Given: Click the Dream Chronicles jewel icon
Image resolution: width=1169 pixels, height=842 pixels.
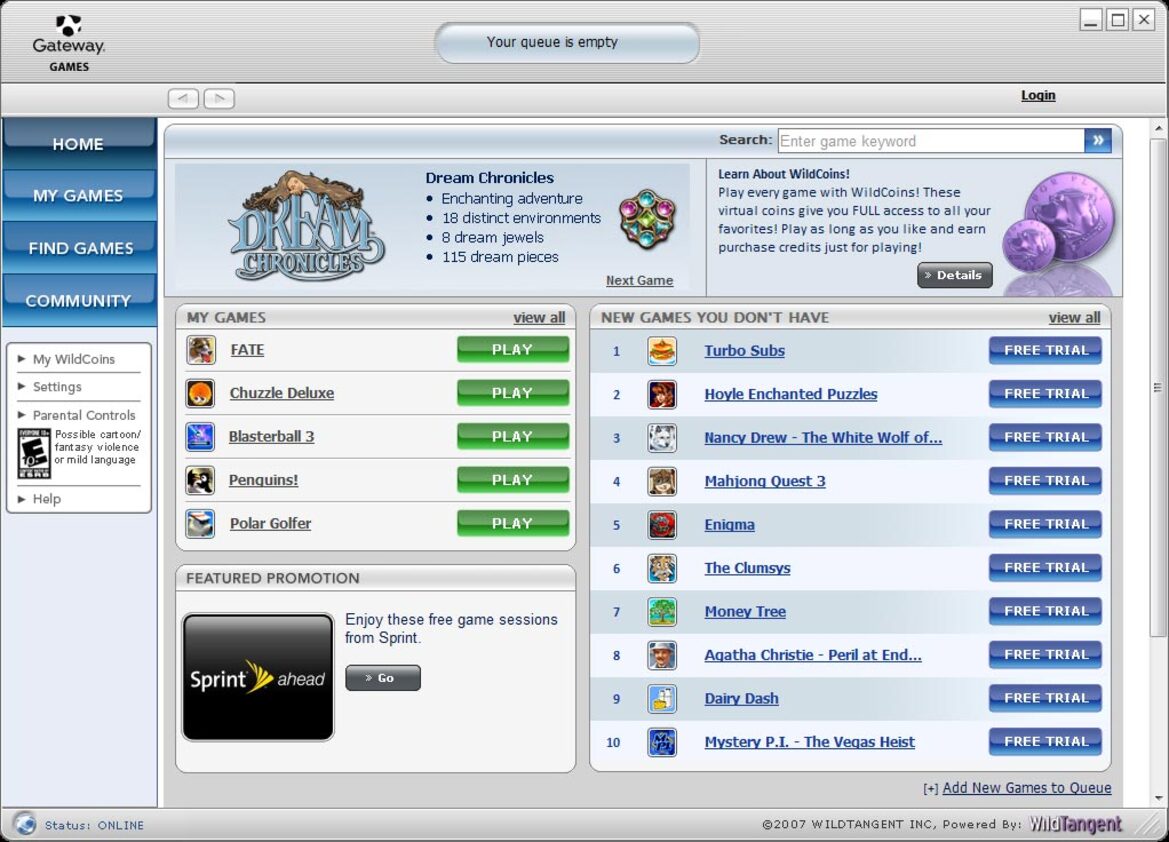Looking at the screenshot, I should coord(647,219).
